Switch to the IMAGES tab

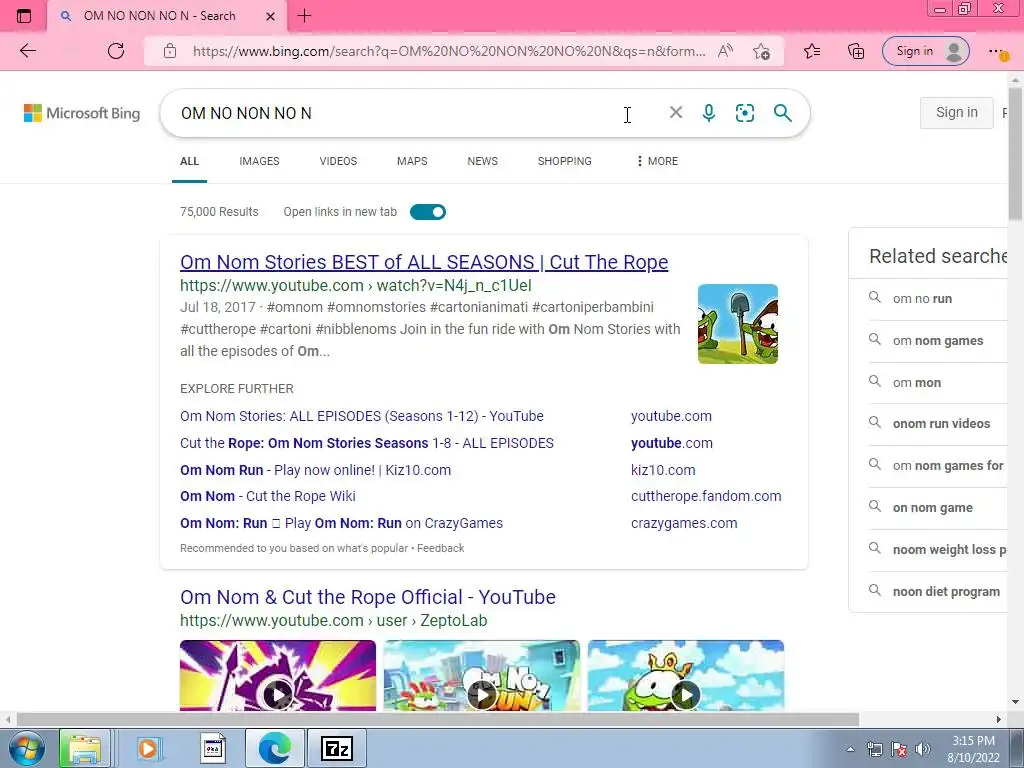259,161
